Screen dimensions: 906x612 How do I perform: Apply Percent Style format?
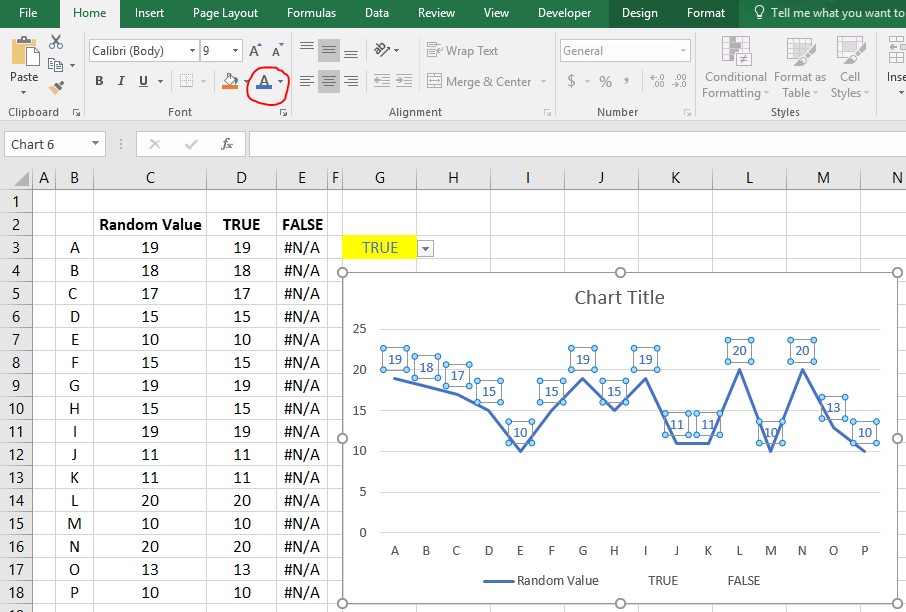pos(605,81)
